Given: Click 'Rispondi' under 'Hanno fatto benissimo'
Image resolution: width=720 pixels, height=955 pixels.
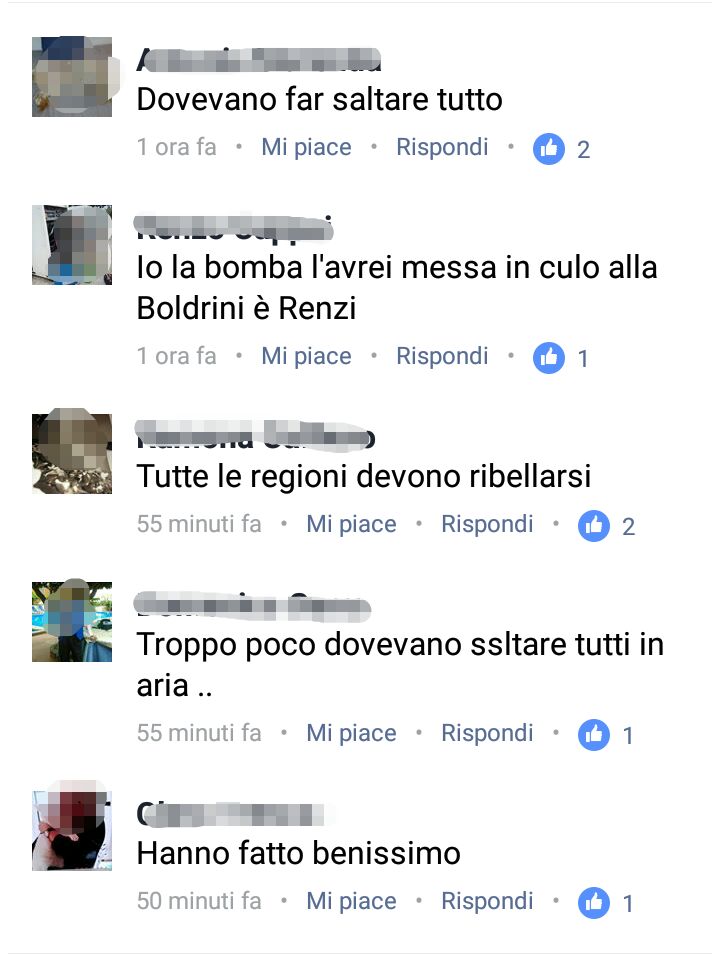Looking at the screenshot, I should (x=487, y=901).
